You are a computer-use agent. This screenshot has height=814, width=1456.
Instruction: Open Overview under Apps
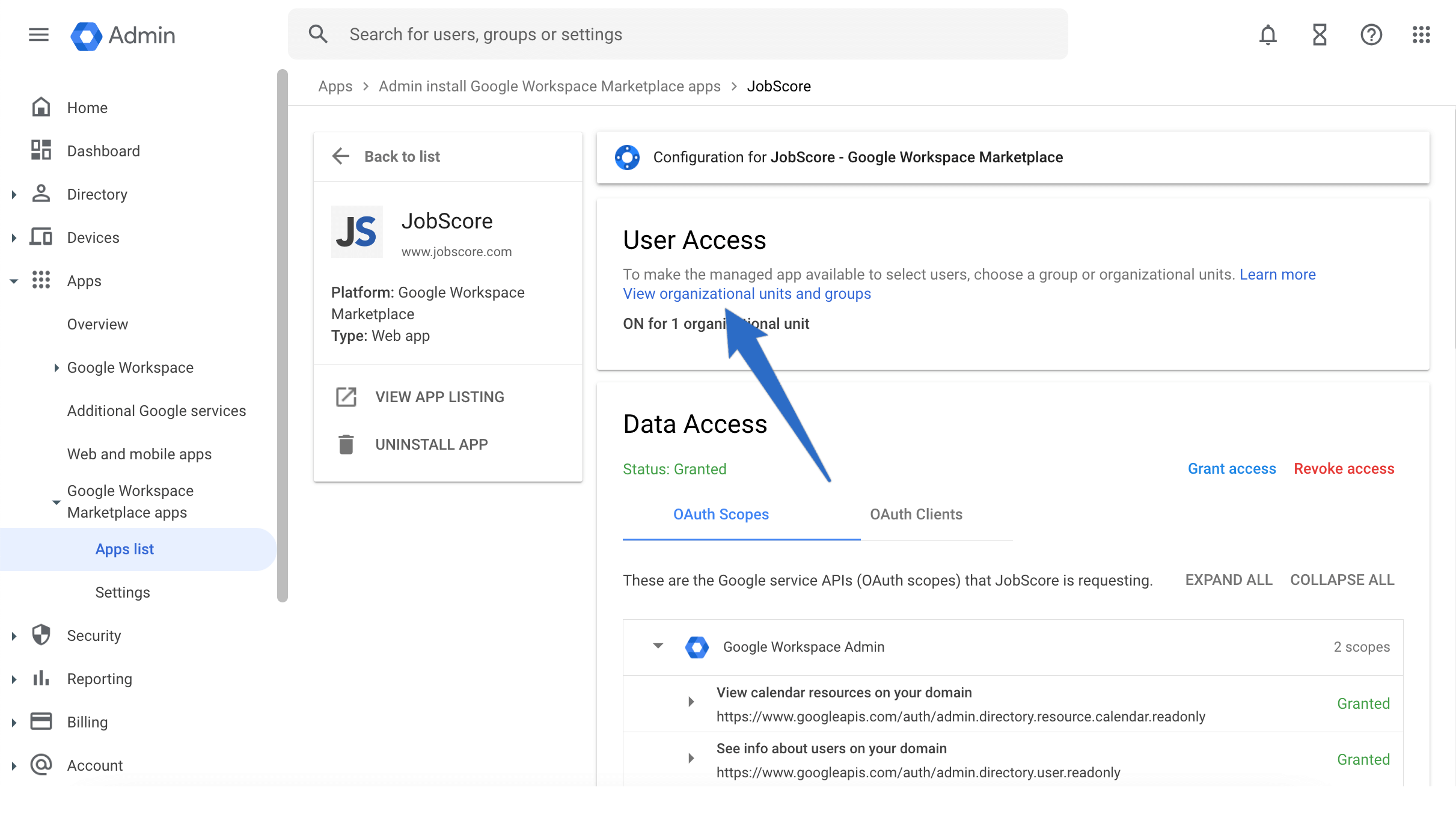[x=97, y=324]
